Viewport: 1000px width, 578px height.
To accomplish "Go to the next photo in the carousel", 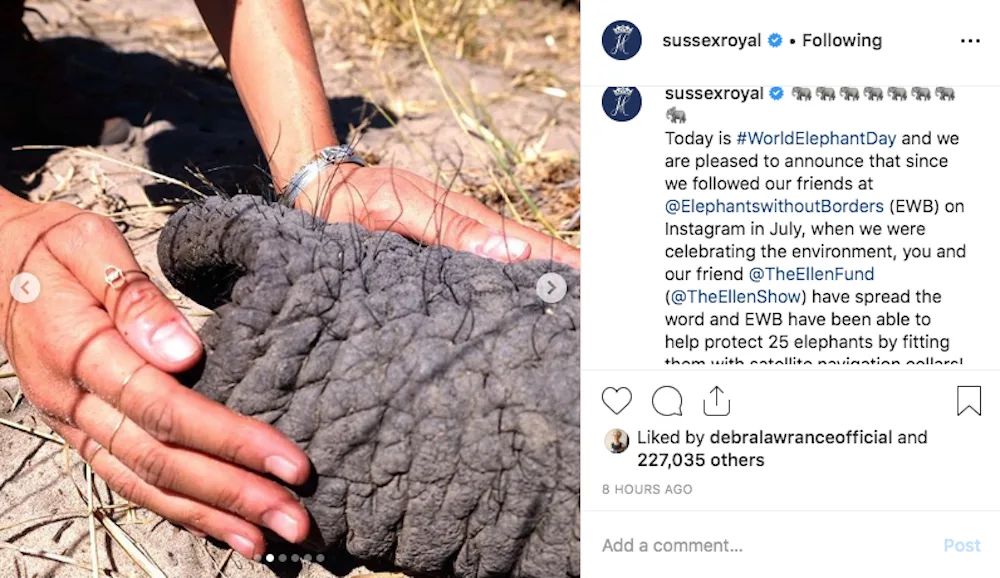I will (x=551, y=288).
